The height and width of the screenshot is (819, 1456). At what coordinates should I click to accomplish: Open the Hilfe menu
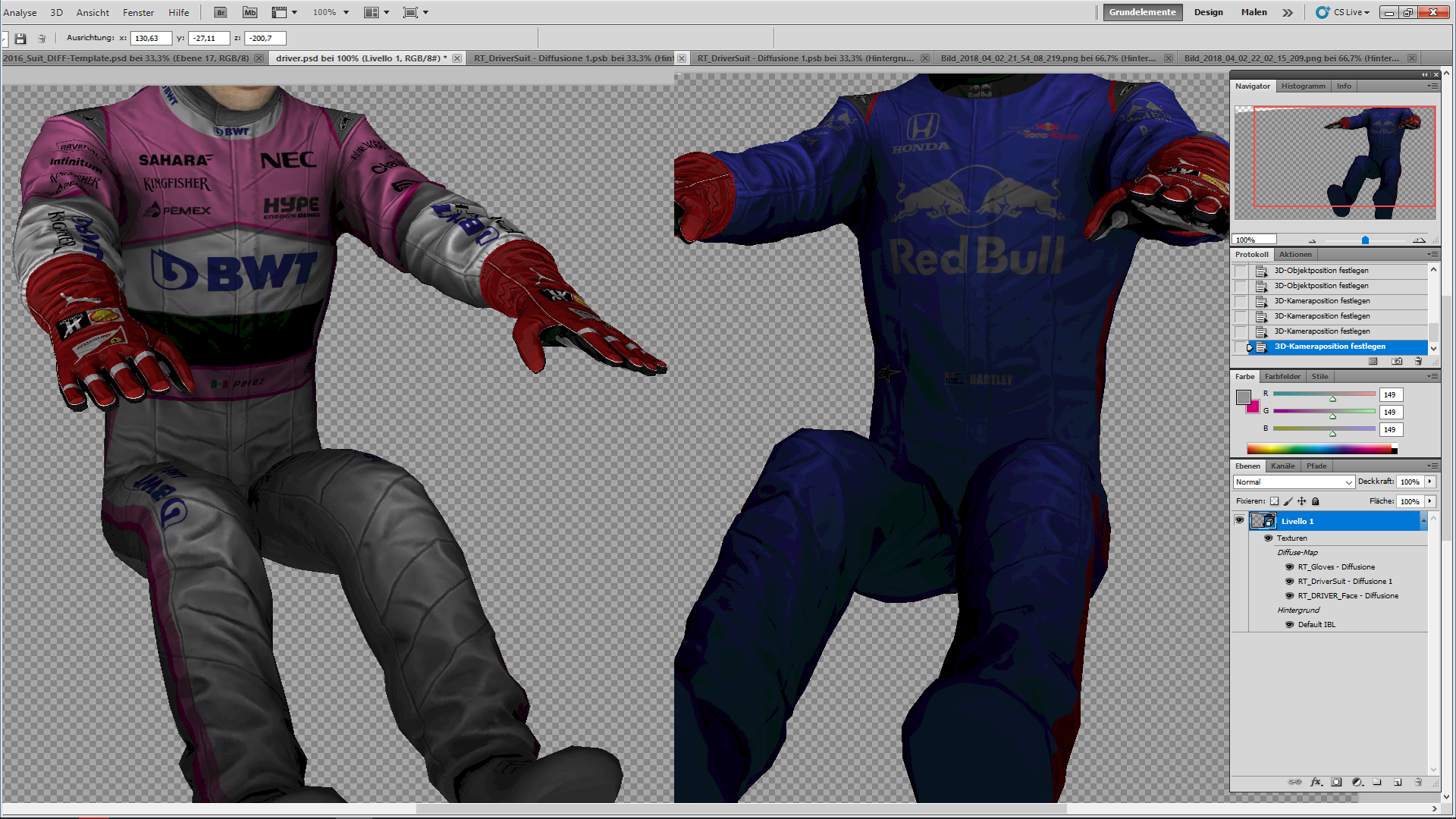click(x=179, y=12)
